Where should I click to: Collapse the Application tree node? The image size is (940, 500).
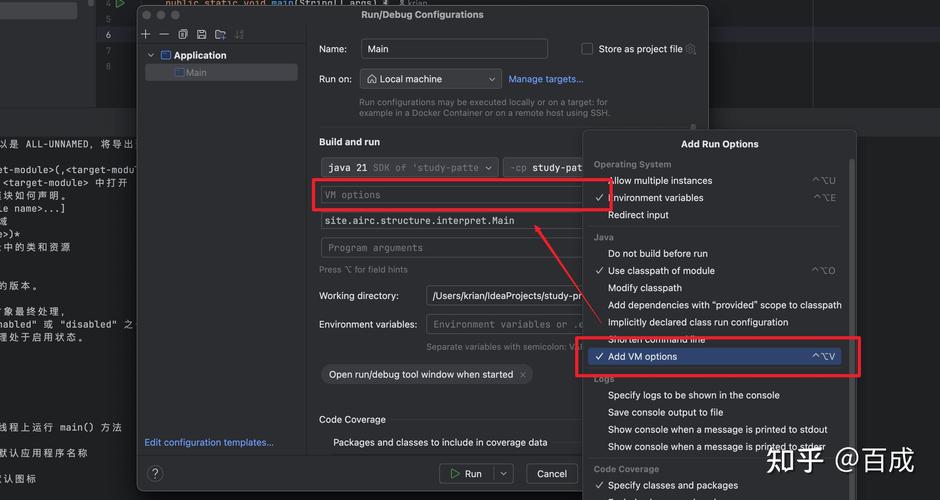click(x=151, y=56)
